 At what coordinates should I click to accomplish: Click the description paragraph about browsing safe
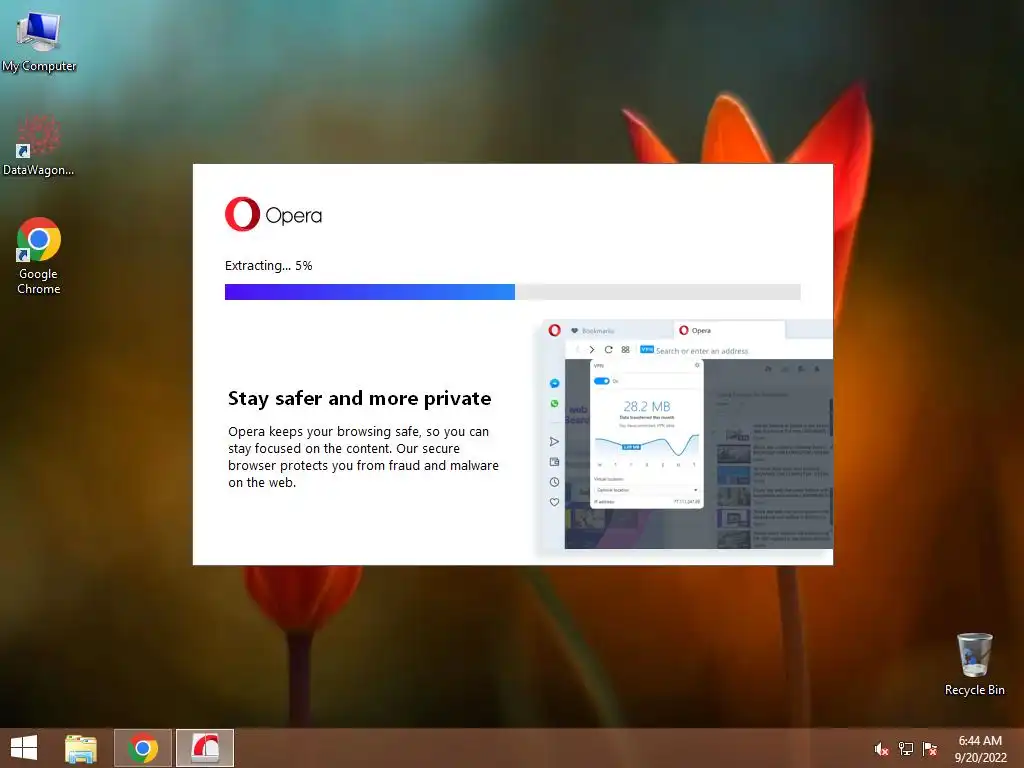coord(363,457)
